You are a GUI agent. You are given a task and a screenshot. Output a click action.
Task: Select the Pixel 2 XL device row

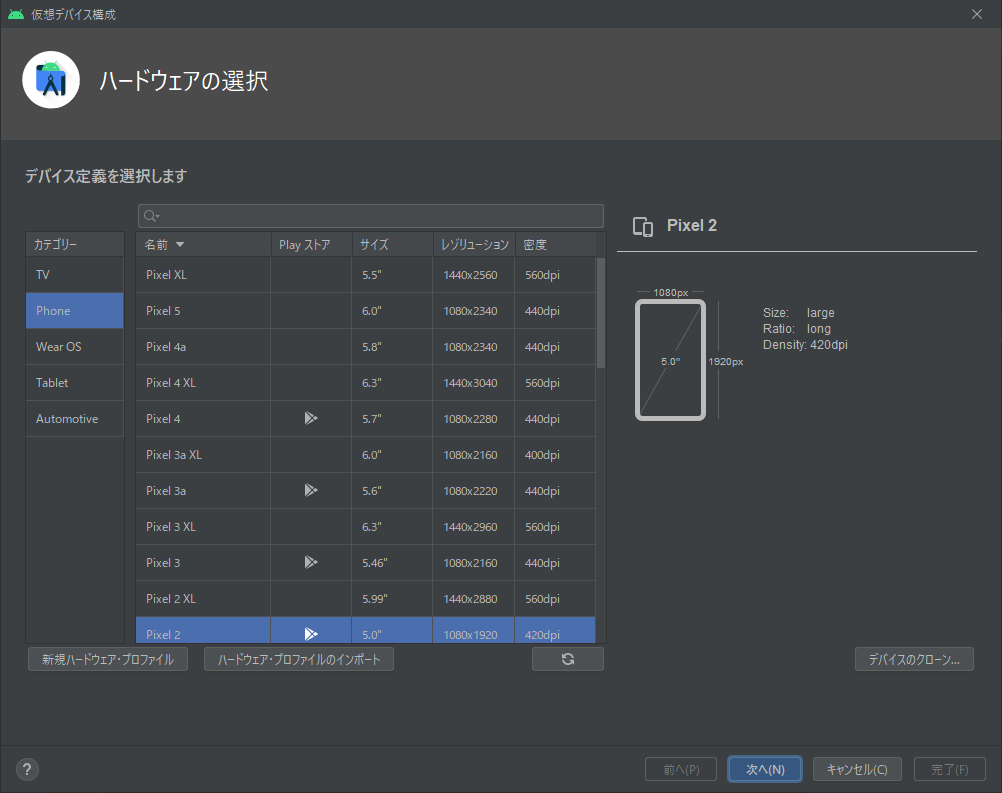(x=366, y=599)
